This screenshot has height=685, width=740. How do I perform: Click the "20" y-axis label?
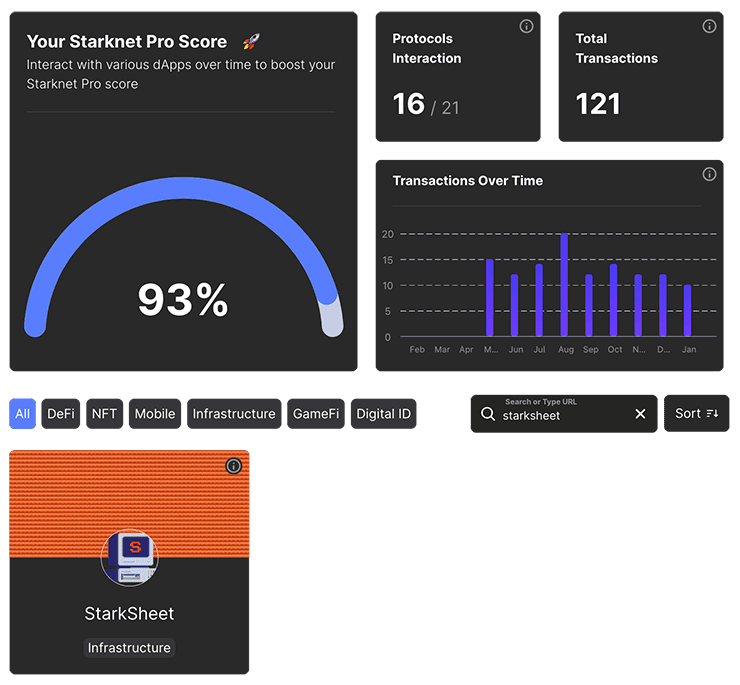[387, 234]
